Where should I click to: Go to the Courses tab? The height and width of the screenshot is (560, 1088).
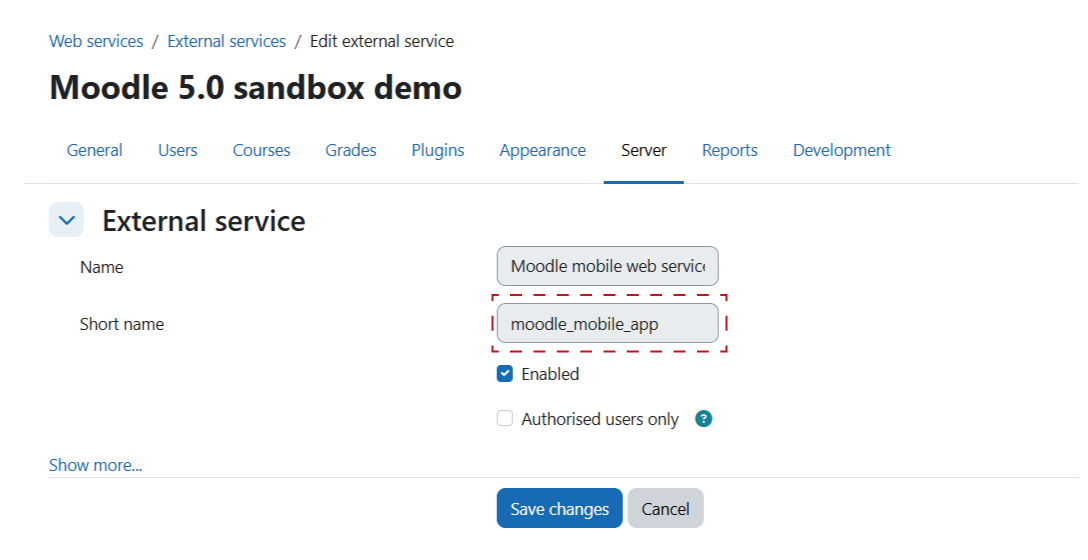[x=261, y=150]
